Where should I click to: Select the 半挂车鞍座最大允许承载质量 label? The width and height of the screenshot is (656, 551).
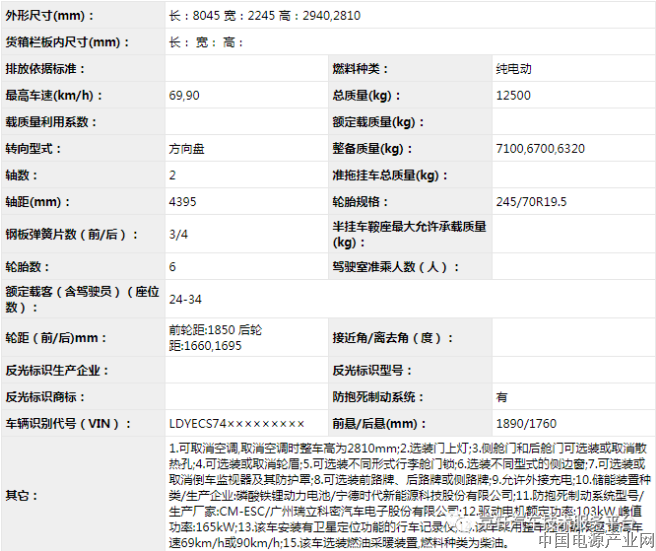click(x=409, y=234)
